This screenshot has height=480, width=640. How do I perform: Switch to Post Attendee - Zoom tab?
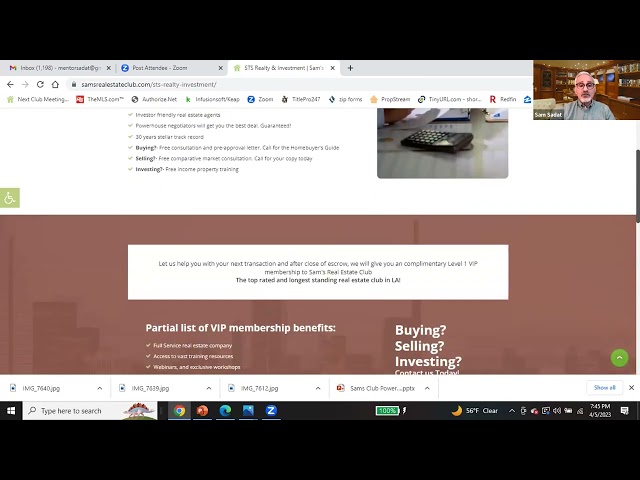171,68
